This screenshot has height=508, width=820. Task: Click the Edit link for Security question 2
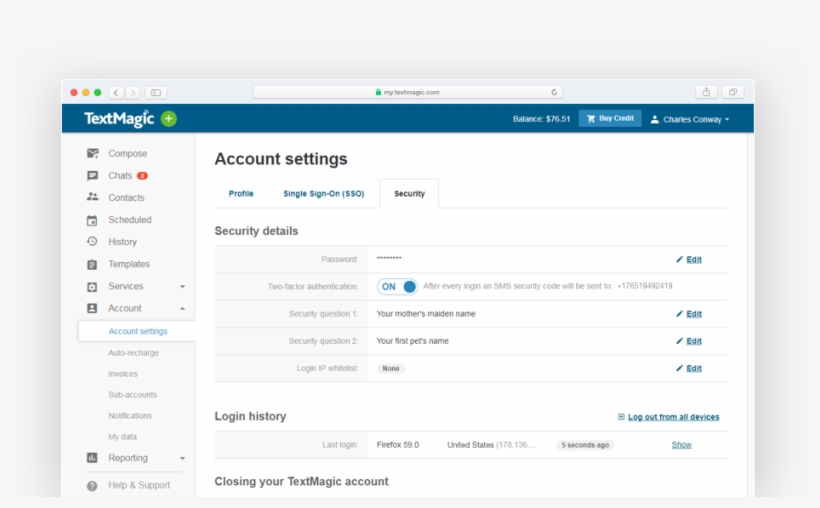coord(694,341)
